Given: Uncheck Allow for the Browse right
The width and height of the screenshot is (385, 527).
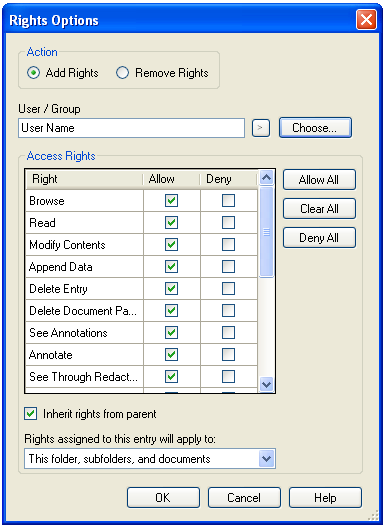Looking at the screenshot, I should pos(171,201).
